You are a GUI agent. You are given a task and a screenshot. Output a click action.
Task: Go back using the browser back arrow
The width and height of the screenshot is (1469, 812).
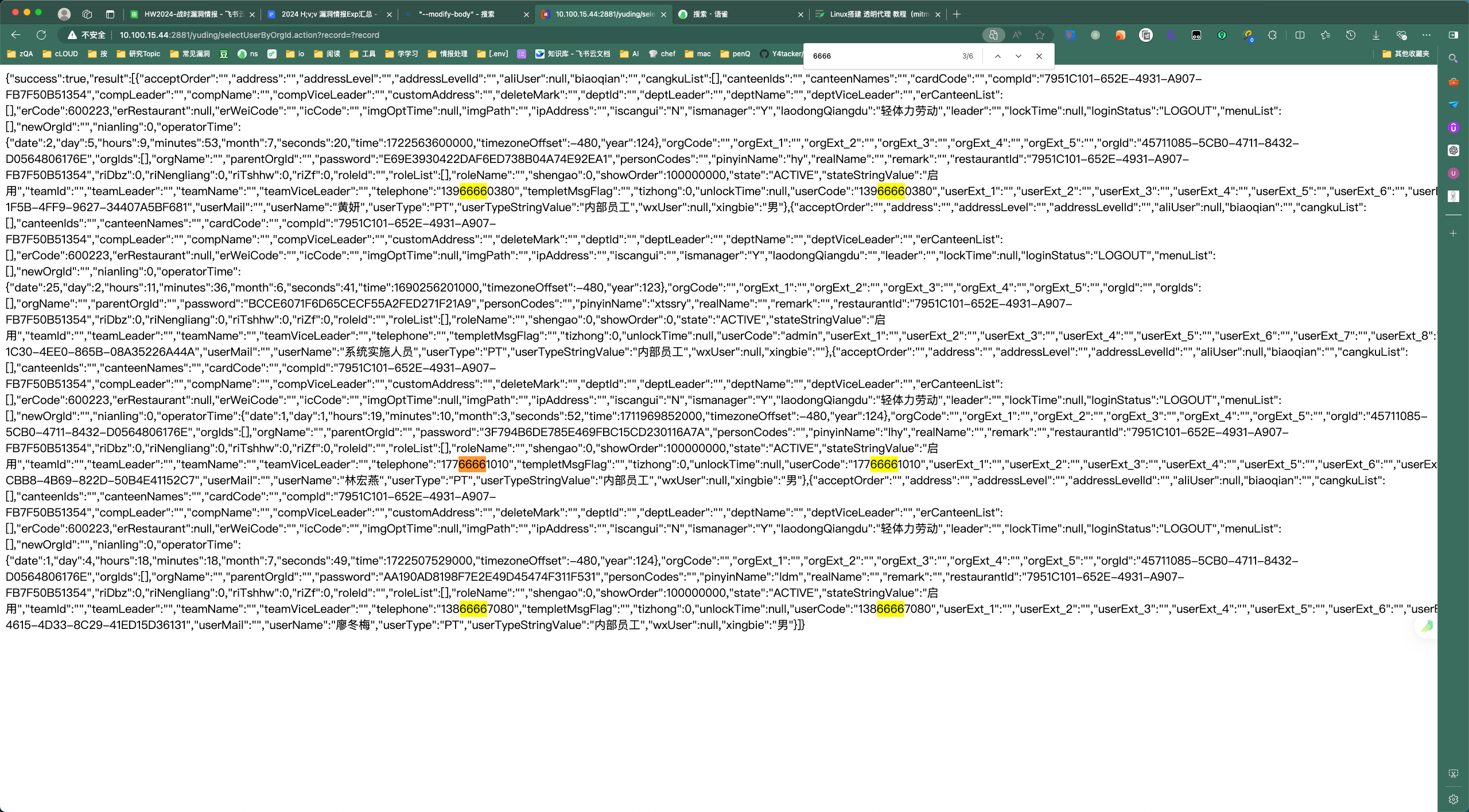coord(16,35)
